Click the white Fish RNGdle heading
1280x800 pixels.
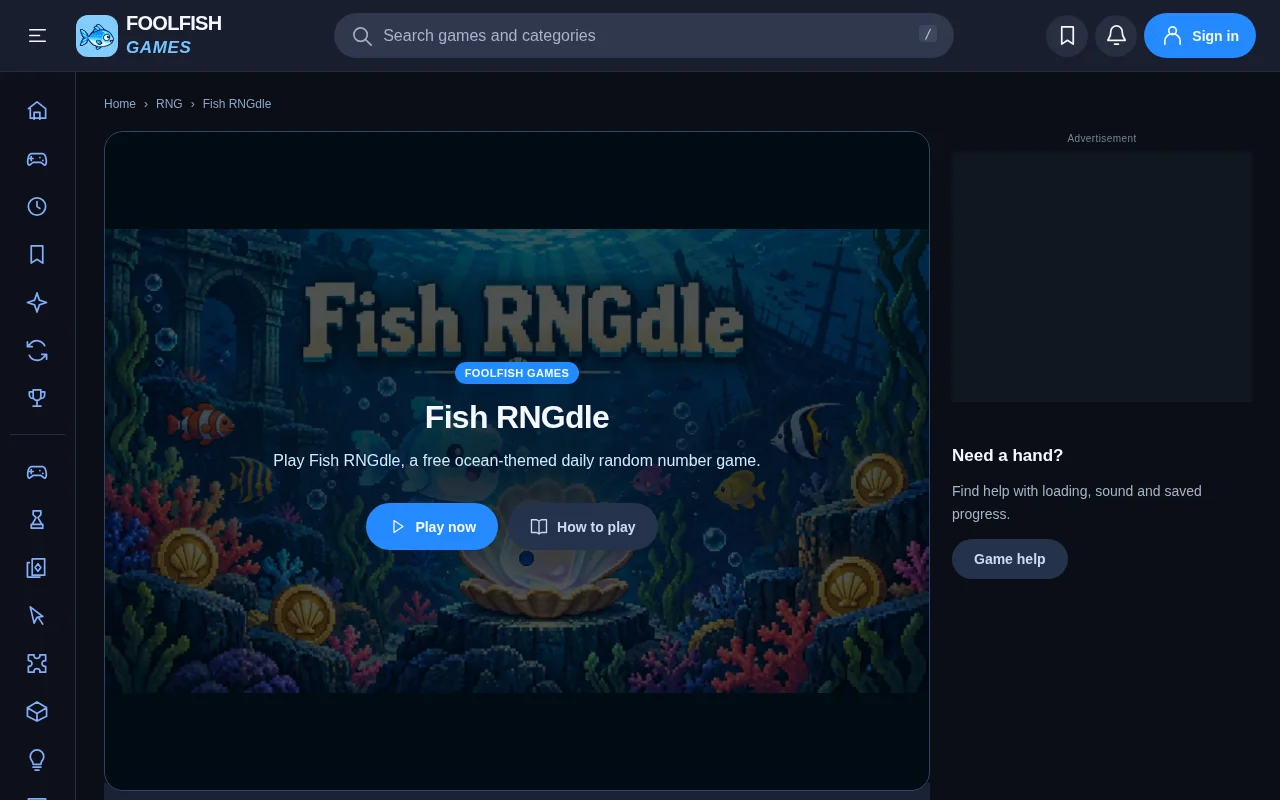[x=517, y=417]
